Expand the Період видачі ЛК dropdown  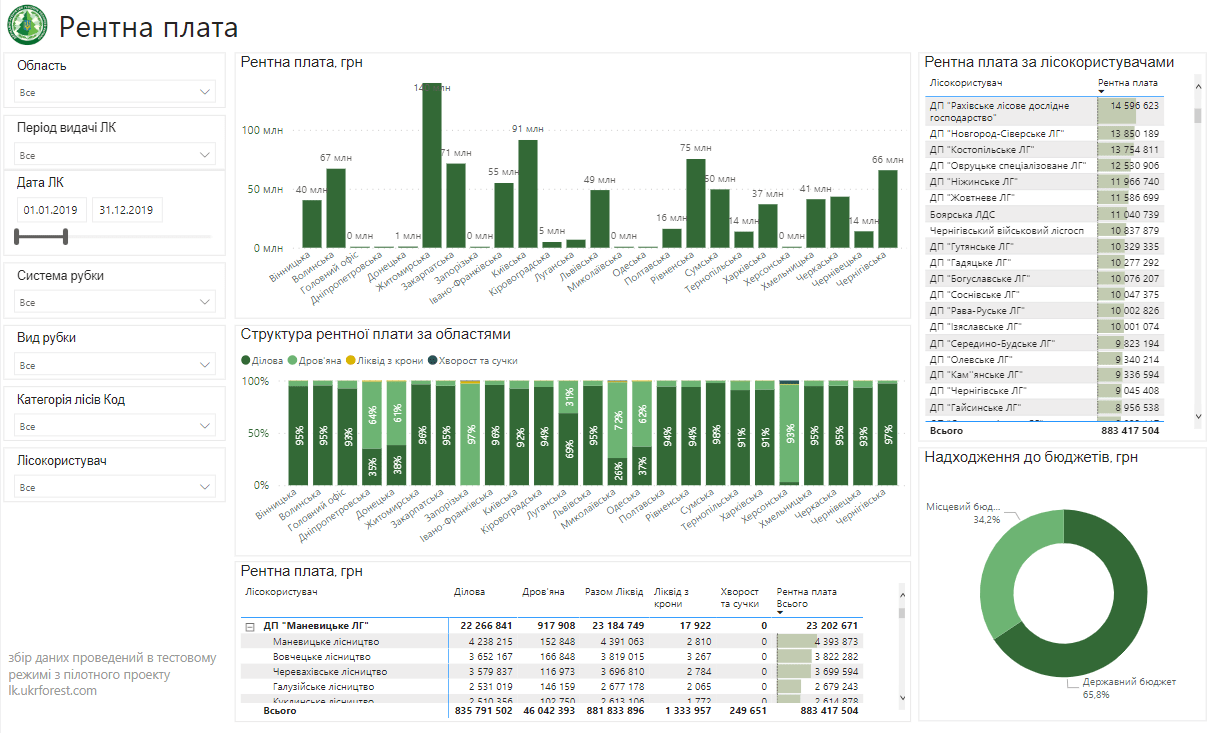115,155
